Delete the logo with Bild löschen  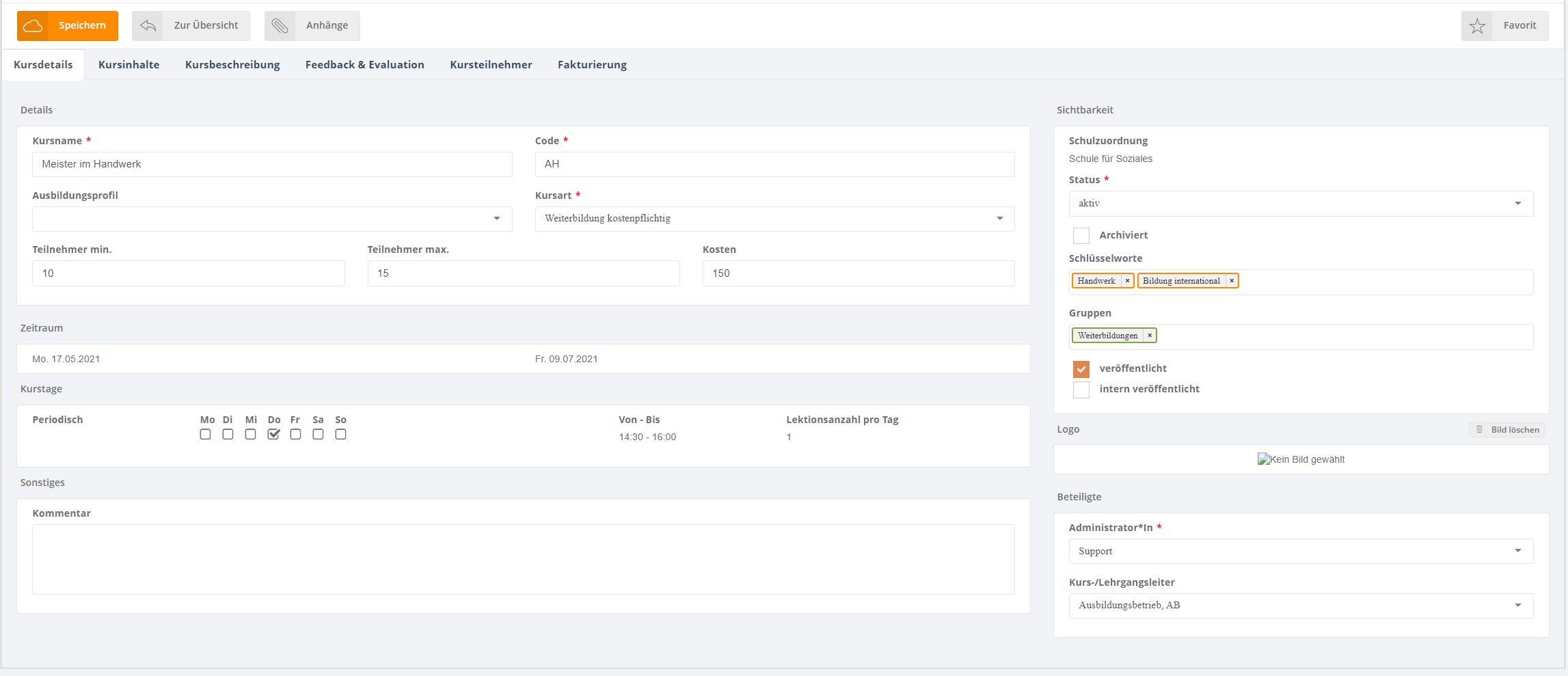[x=1507, y=430]
